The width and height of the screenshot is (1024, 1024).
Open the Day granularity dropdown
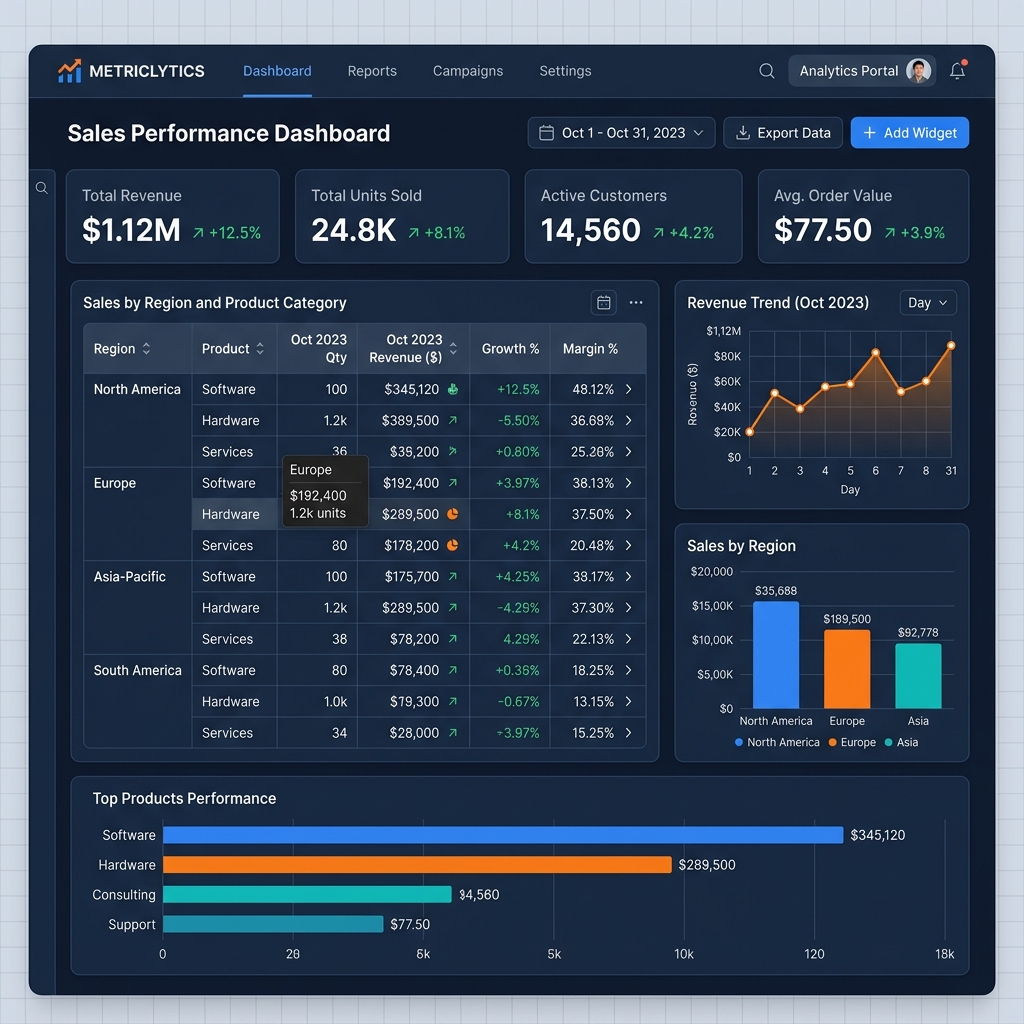click(928, 302)
